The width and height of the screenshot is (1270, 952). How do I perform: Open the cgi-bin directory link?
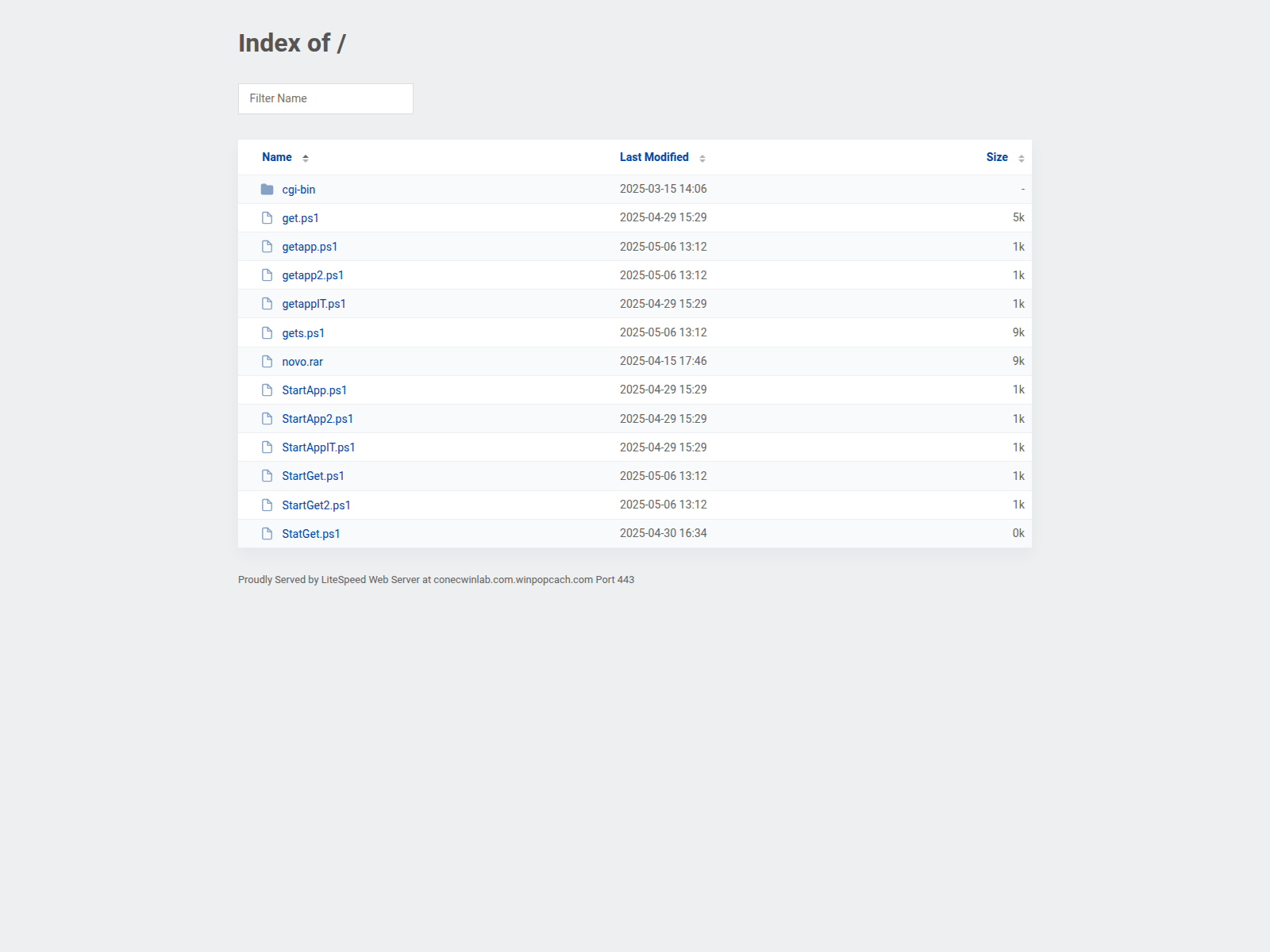(x=298, y=189)
